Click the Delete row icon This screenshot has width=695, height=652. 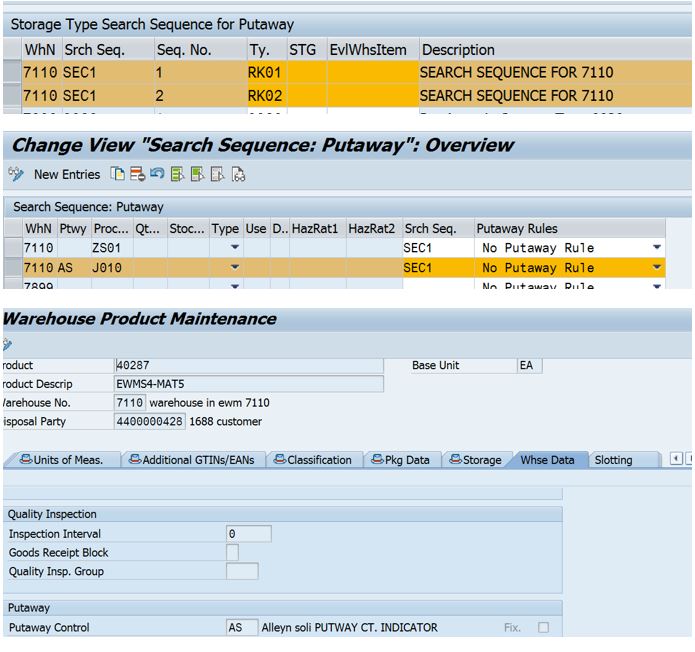[x=137, y=174]
